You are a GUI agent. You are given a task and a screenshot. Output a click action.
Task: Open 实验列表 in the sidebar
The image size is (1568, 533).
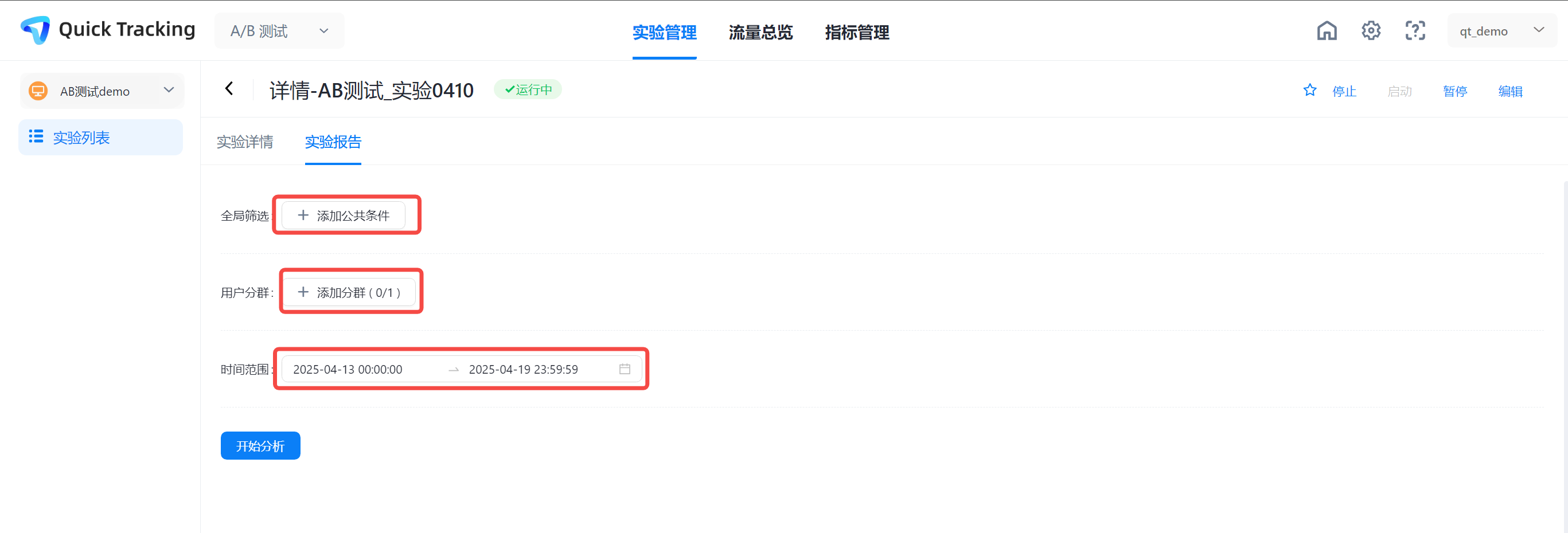pos(101,138)
